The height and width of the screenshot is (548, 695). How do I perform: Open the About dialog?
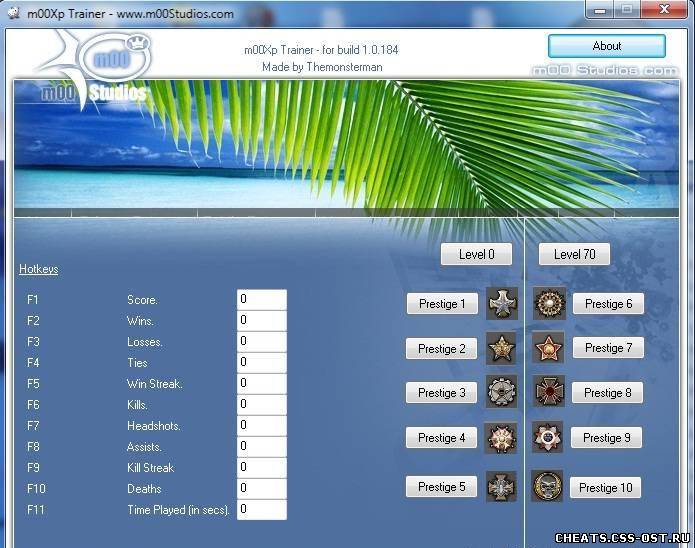point(606,46)
